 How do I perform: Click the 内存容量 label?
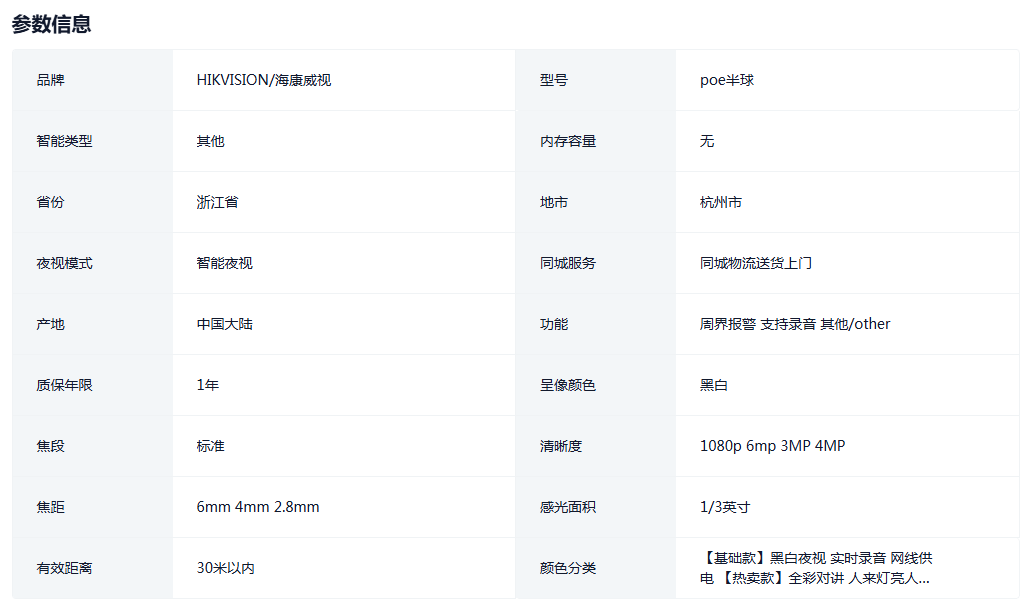pyautogui.click(x=567, y=141)
